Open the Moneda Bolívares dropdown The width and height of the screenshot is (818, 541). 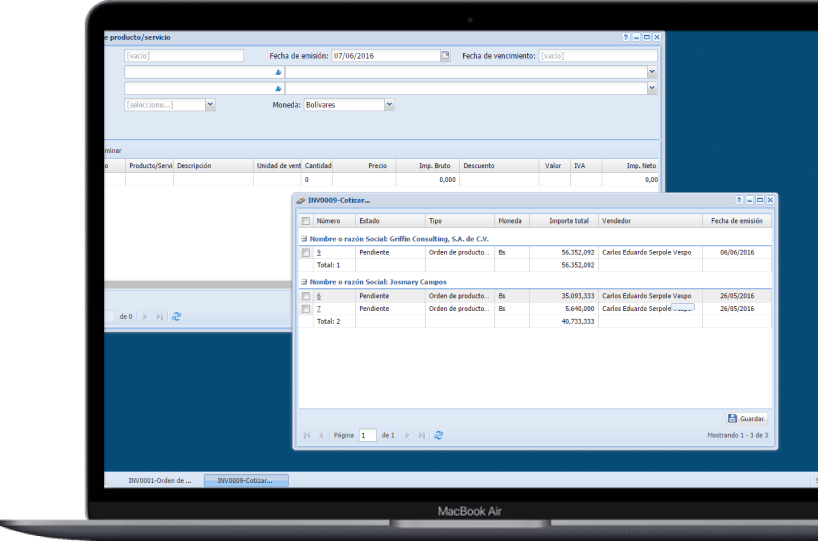(x=389, y=104)
